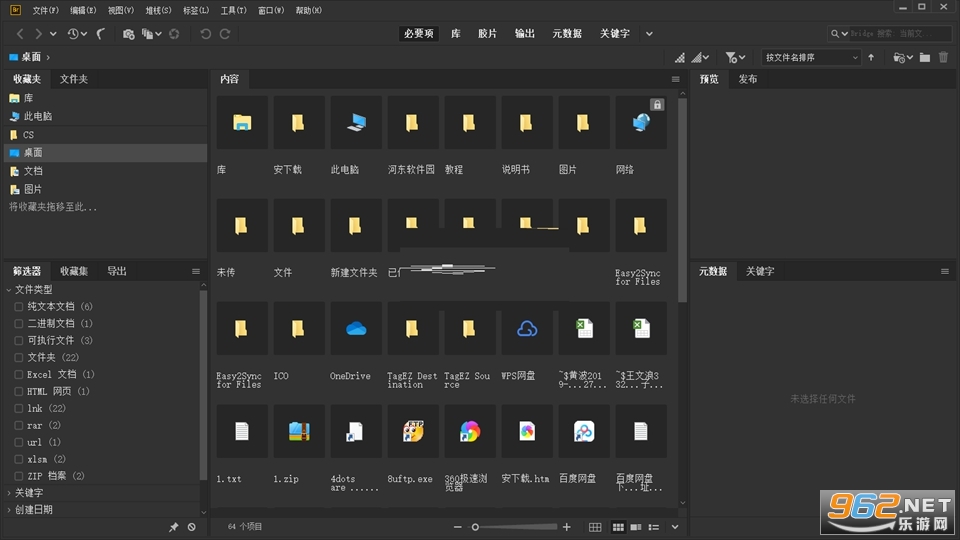Viewport: 960px width, 540px height.
Task: Switch to the 文件夹 panel tab
Action: tap(73, 79)
